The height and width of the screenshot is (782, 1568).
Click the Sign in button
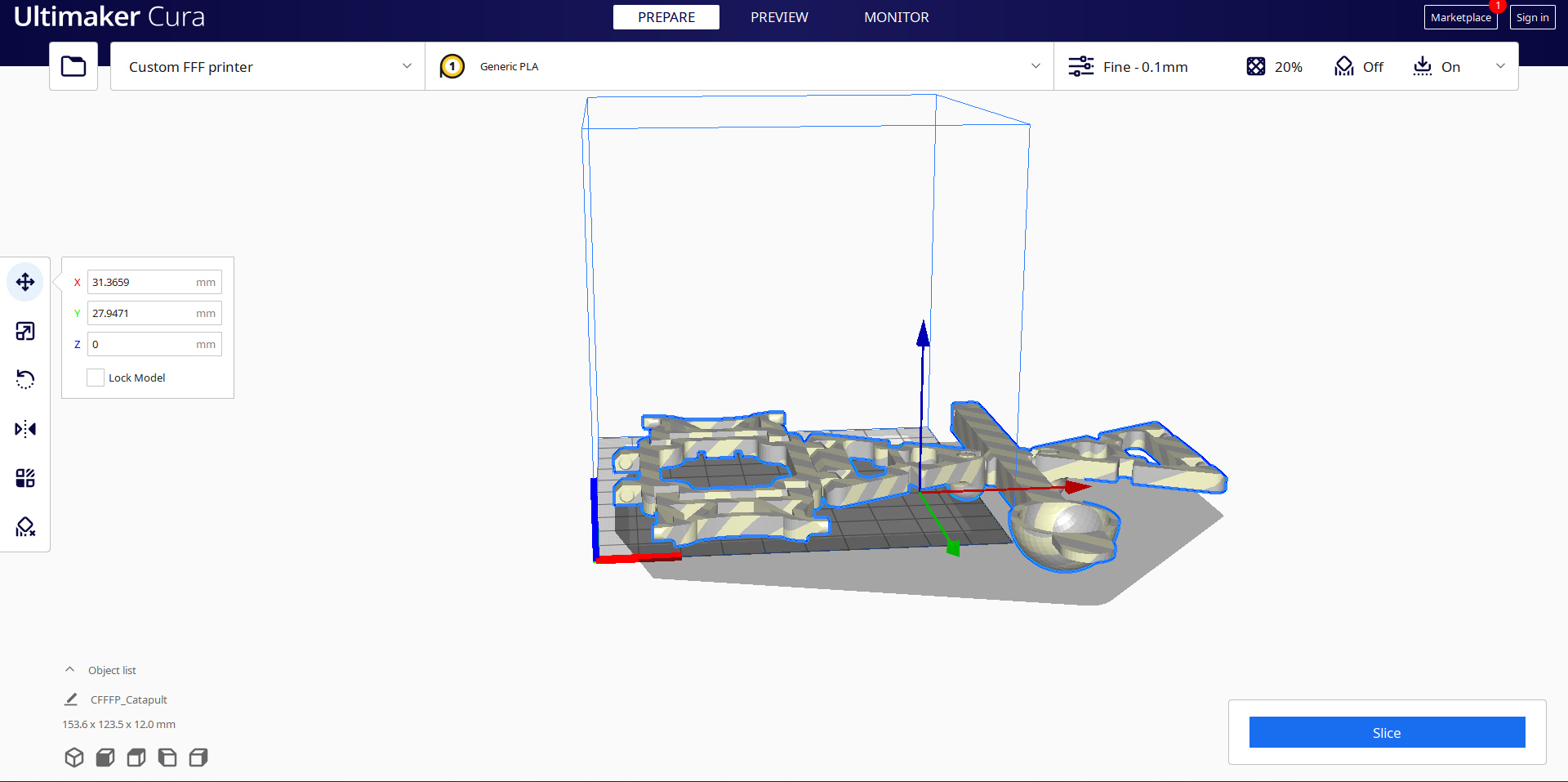(x=1532, y=17)
